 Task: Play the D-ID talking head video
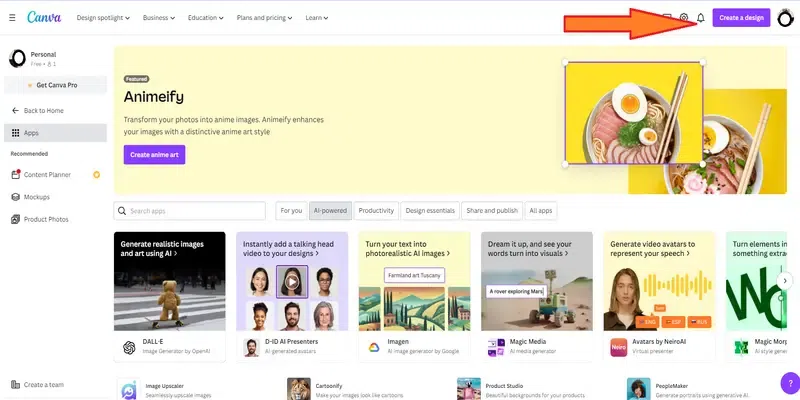coord(292,282)
